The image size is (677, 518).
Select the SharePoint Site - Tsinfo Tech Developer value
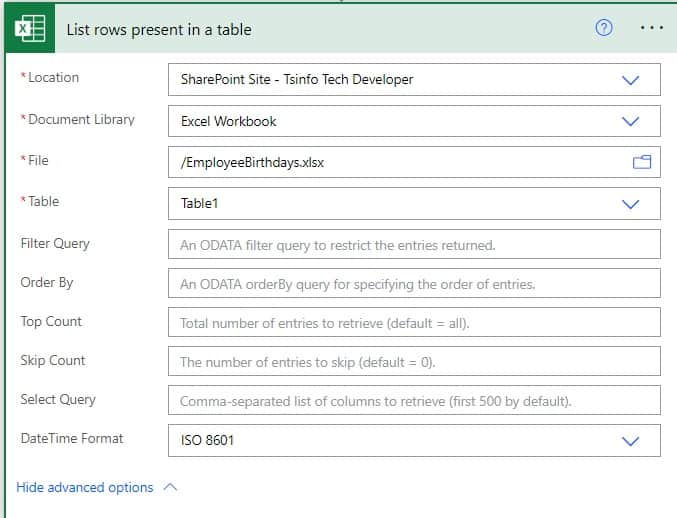(297, 79)
